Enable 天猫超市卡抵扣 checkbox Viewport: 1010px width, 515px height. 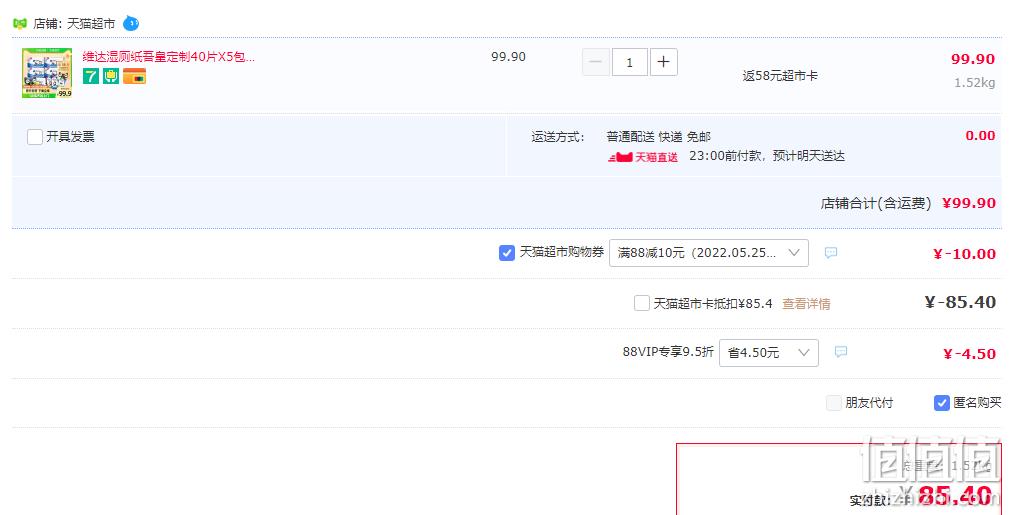(642, 303)
